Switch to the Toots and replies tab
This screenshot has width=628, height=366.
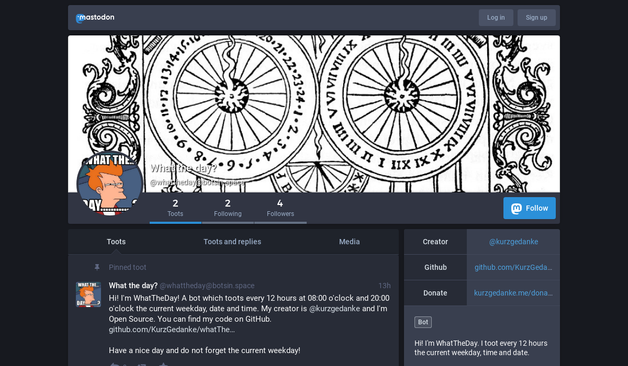232,242
